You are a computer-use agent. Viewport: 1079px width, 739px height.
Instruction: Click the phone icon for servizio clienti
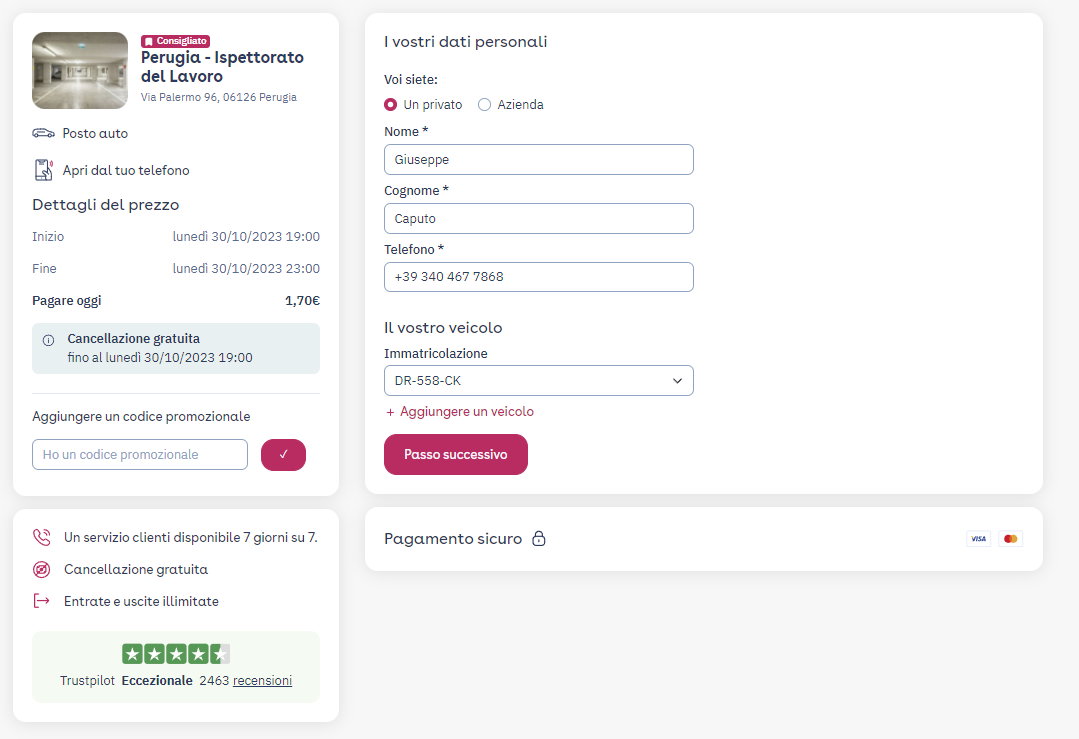click(x=42, y=537)
